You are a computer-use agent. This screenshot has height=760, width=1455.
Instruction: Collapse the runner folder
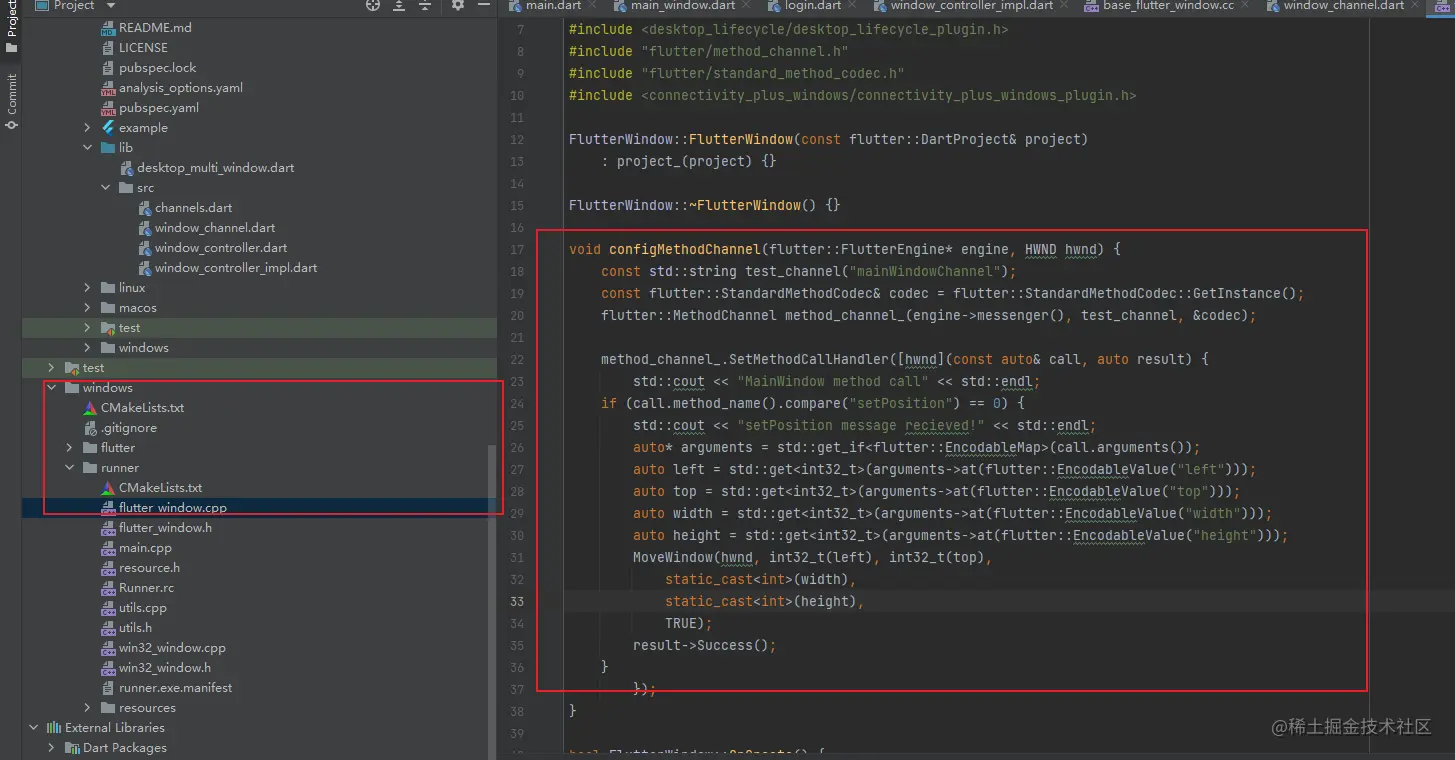(69, 468)
